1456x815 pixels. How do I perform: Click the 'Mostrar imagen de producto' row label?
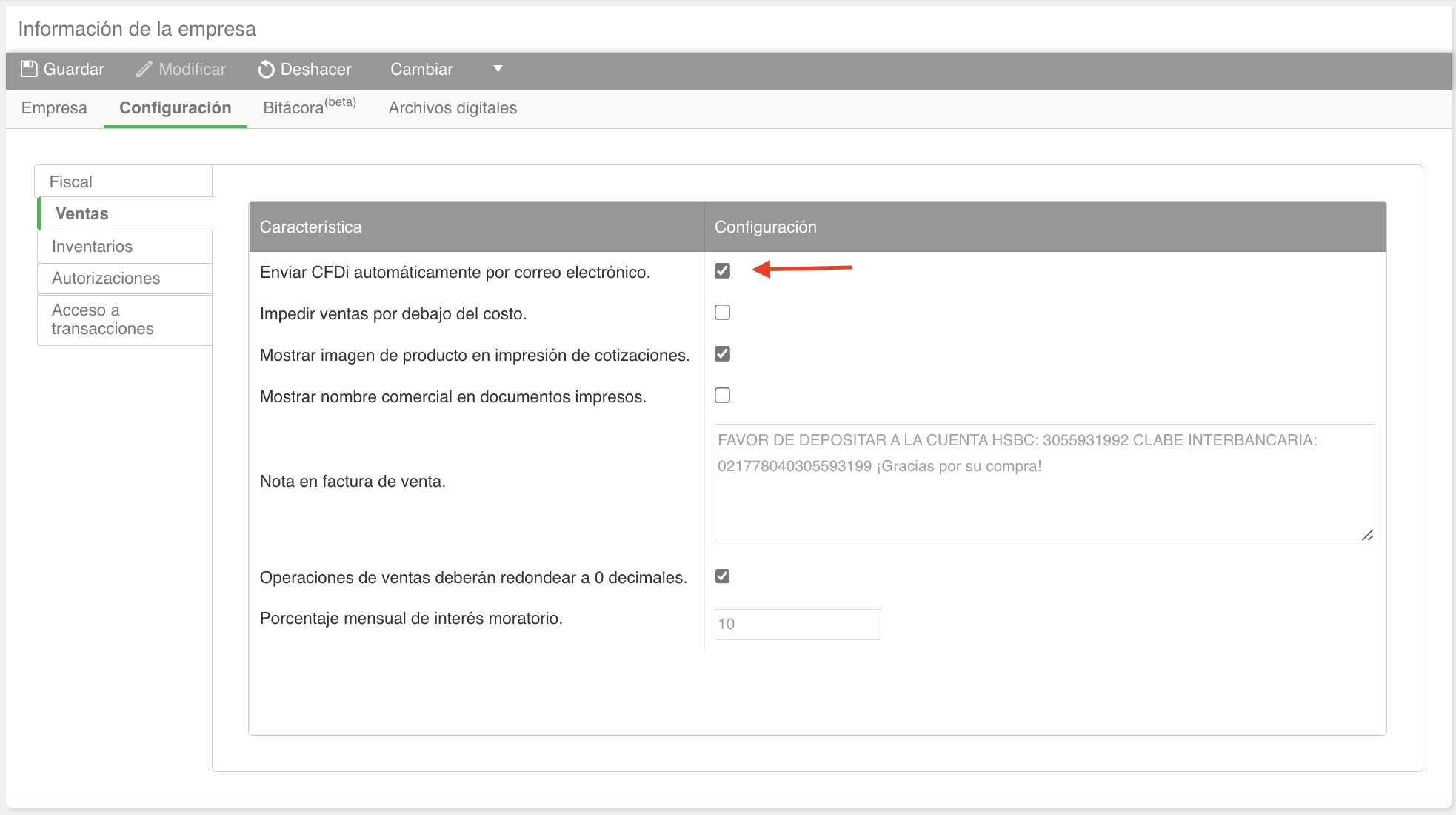click(475, 355)
